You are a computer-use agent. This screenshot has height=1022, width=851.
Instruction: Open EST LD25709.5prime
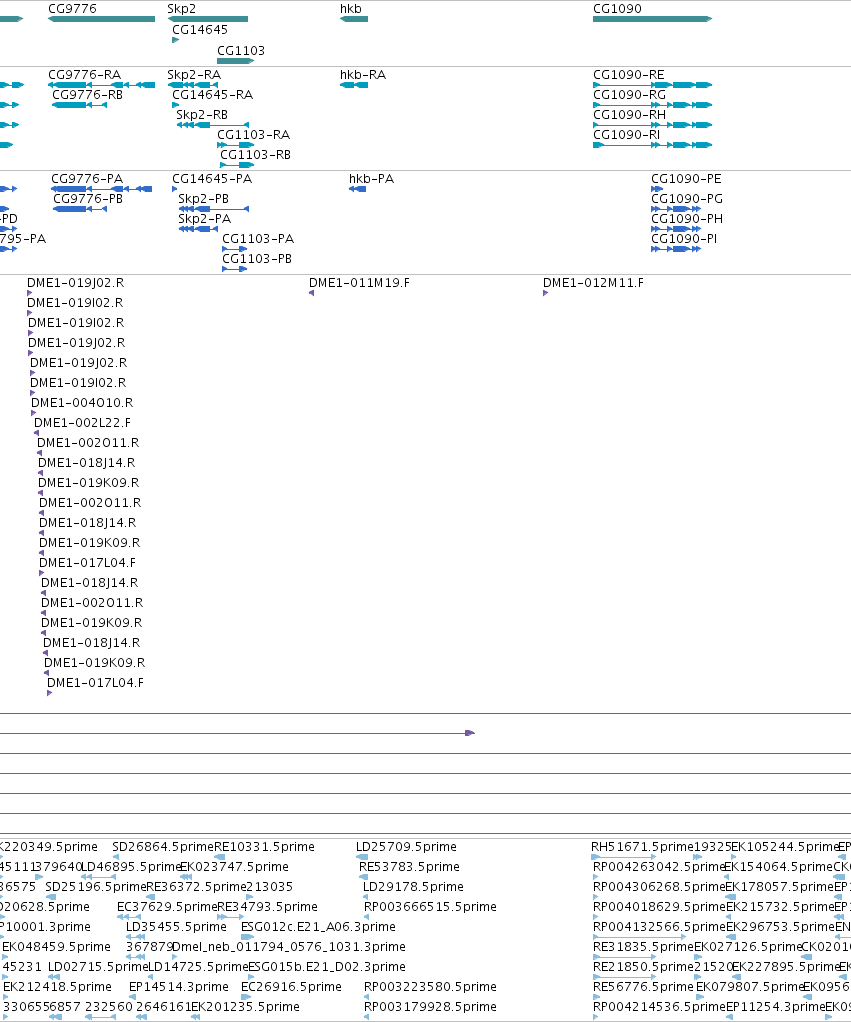(406, 847)
